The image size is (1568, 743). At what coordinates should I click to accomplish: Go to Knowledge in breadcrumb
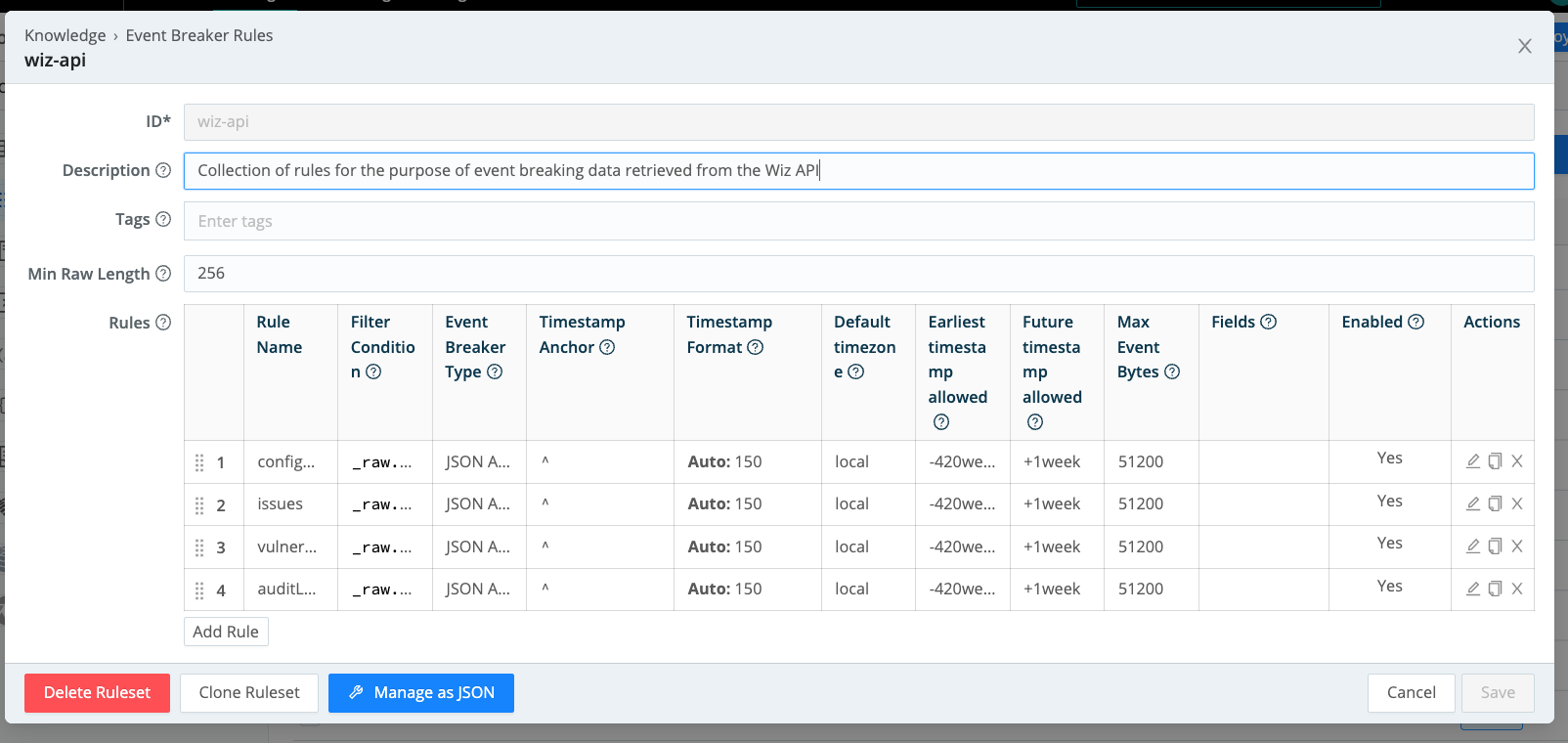pyautogui.click(x=65, y=35)
